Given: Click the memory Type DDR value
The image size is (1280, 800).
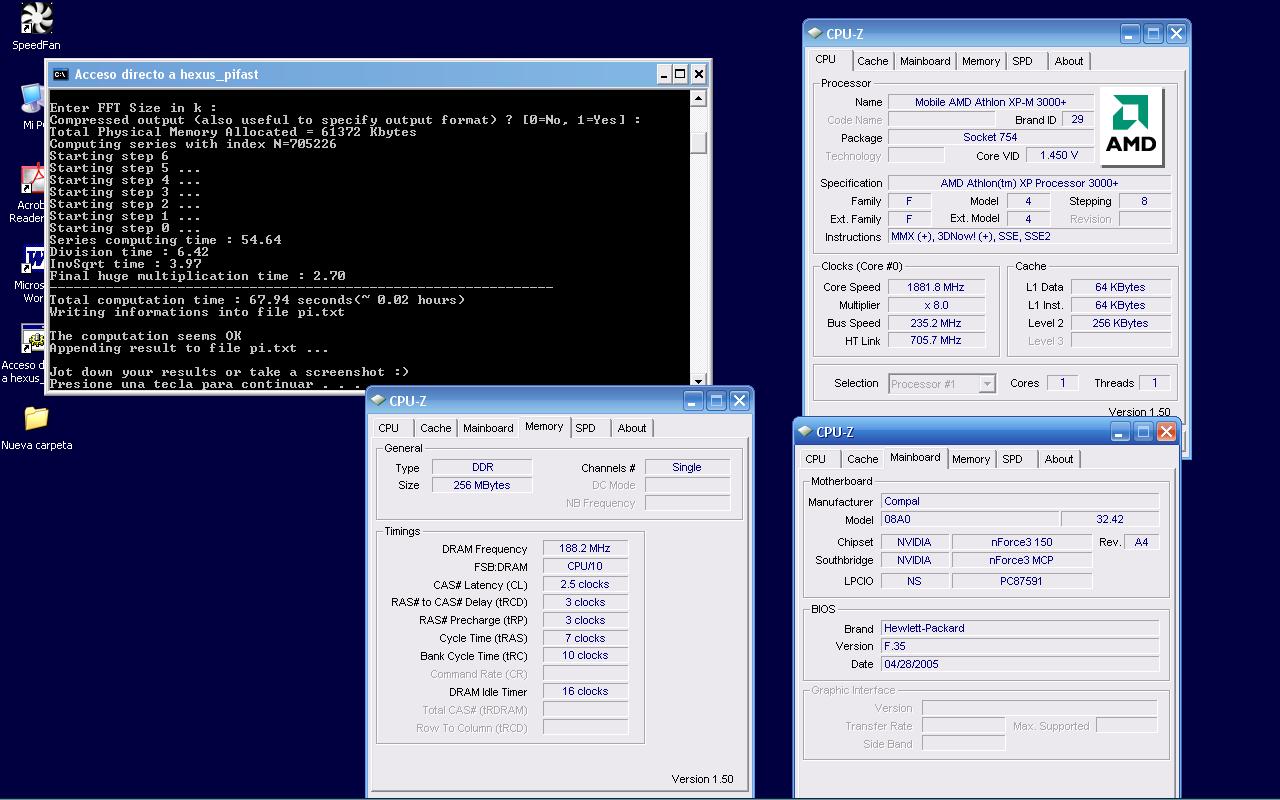Looking at the screenshot, I should click(x=482, y=467).
